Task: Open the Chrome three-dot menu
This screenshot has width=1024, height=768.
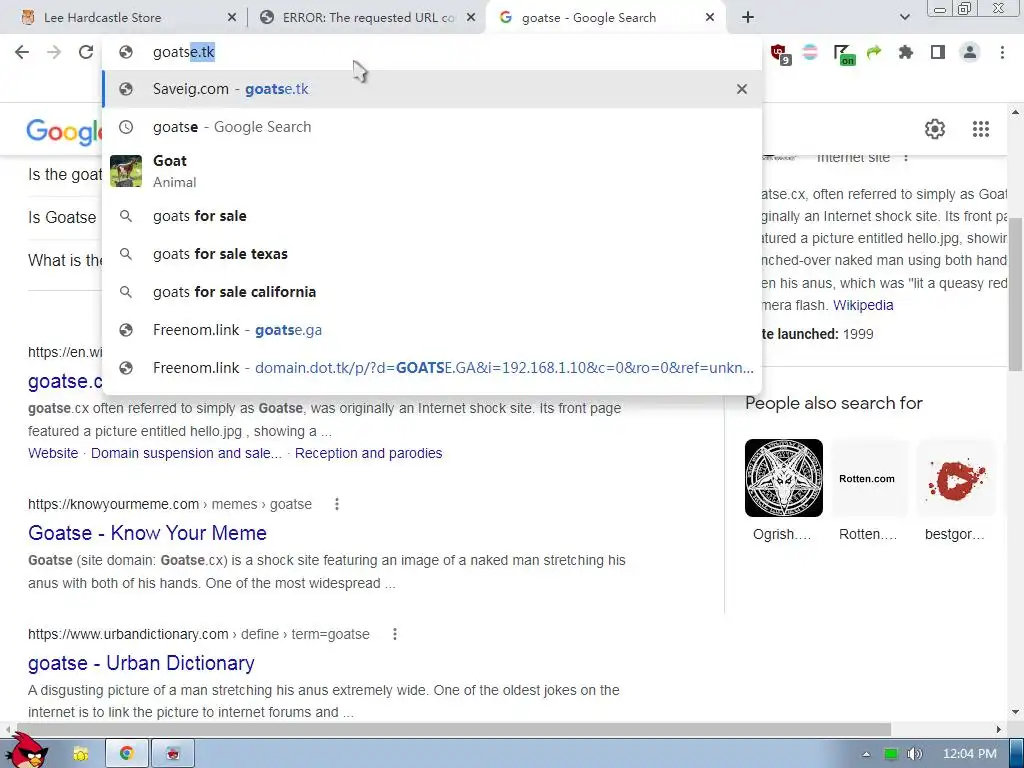Action: pyautogui.click(x=1002, y=52)
